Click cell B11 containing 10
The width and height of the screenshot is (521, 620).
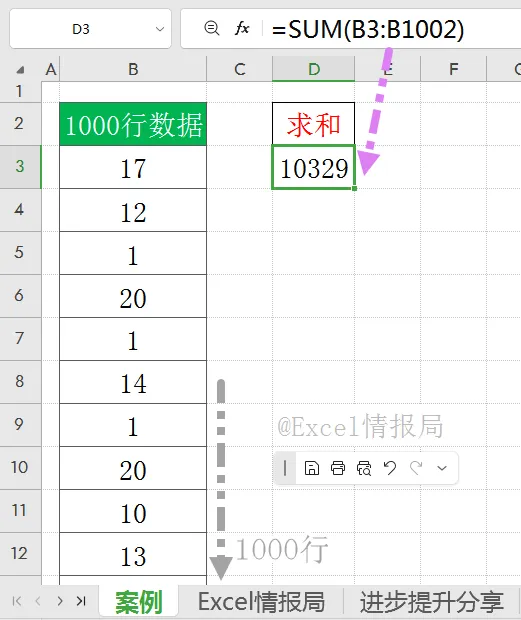pos(133,512)
